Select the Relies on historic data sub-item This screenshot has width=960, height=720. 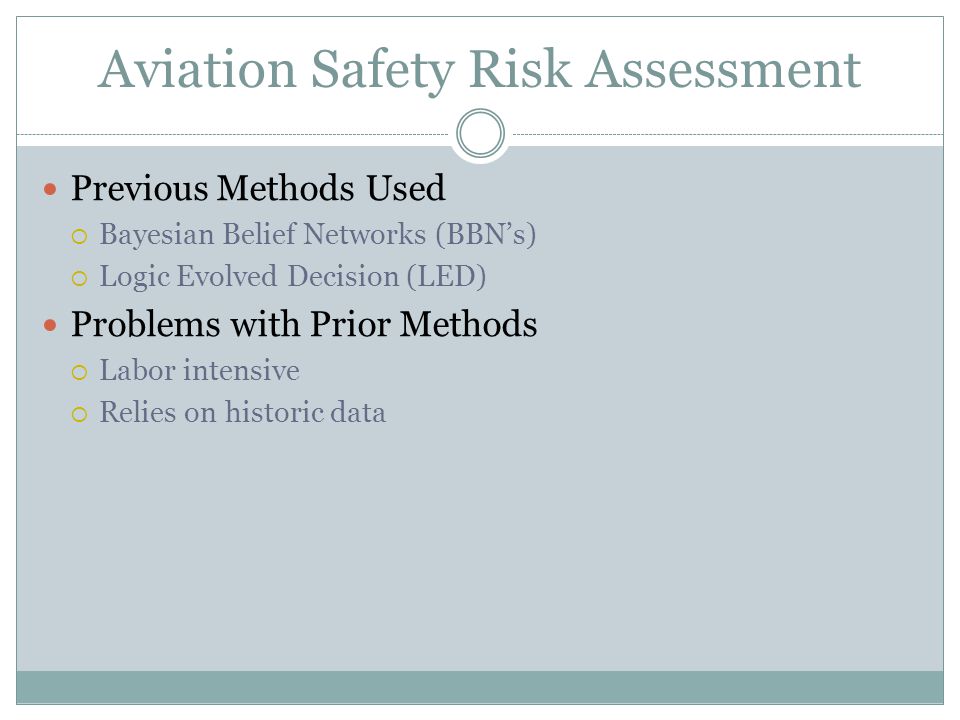243,412
